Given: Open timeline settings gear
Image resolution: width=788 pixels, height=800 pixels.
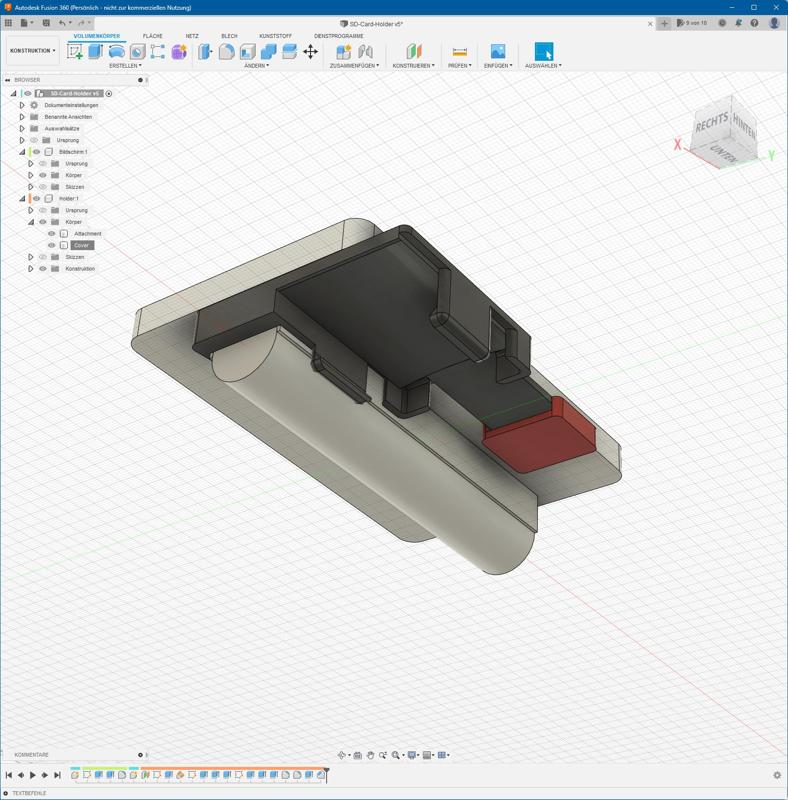Looking at the screenshot, I should click(777, 775).
